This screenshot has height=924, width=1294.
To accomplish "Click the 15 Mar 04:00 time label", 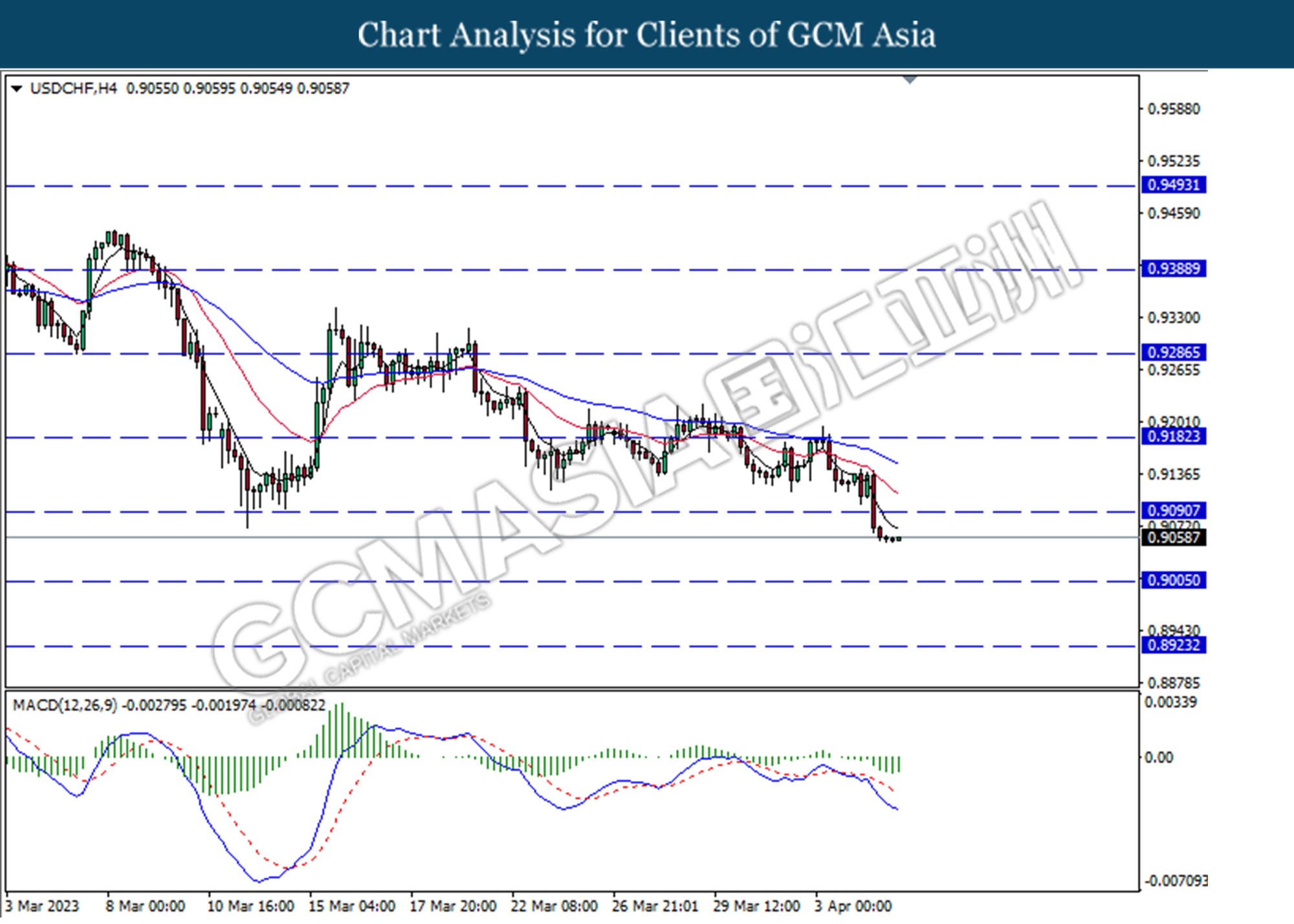I will [352, 906].
